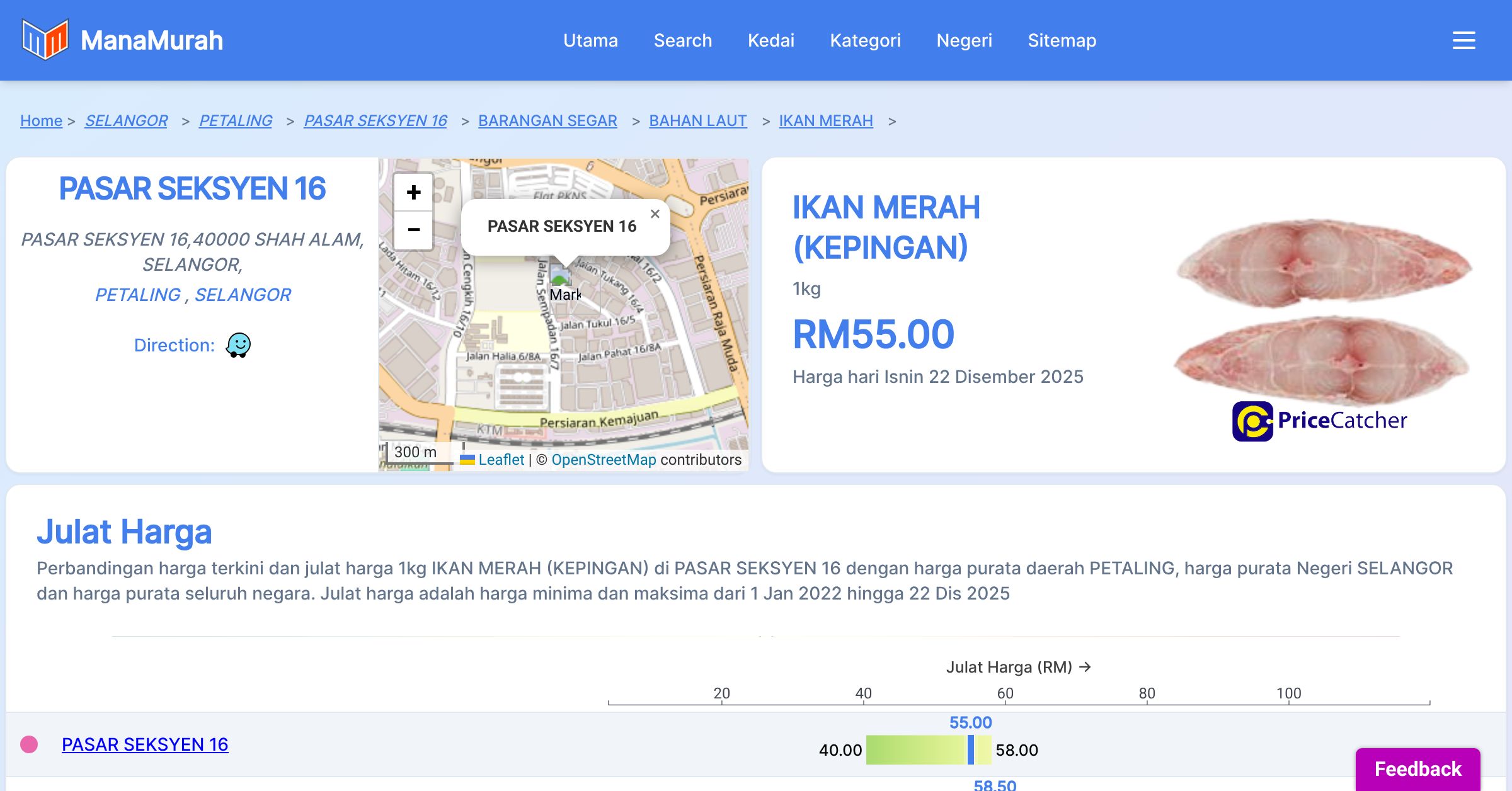The height and width of the screenshot is (791, 1512).
Task: Open the PASAR SEKSYEN 16 price range link
Action: 145,744
